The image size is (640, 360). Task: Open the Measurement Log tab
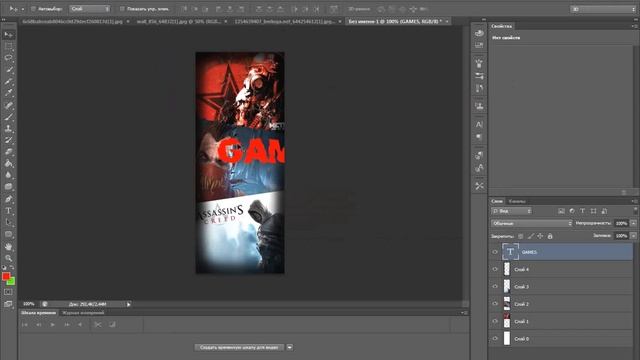[x=83, y=313]
